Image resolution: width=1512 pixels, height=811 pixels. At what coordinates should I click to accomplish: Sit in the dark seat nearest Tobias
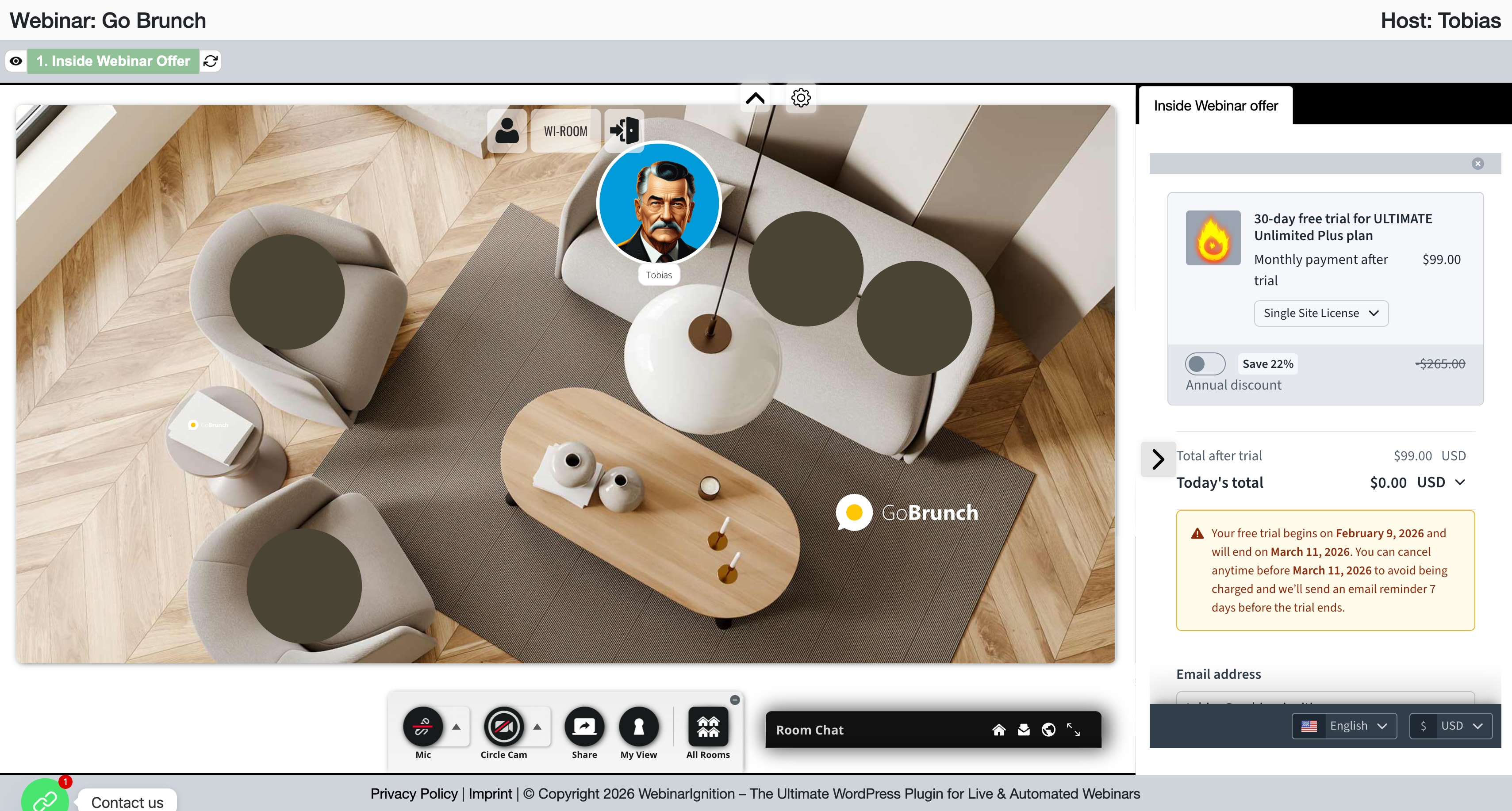pyautogui.click(x=805, y=269)
